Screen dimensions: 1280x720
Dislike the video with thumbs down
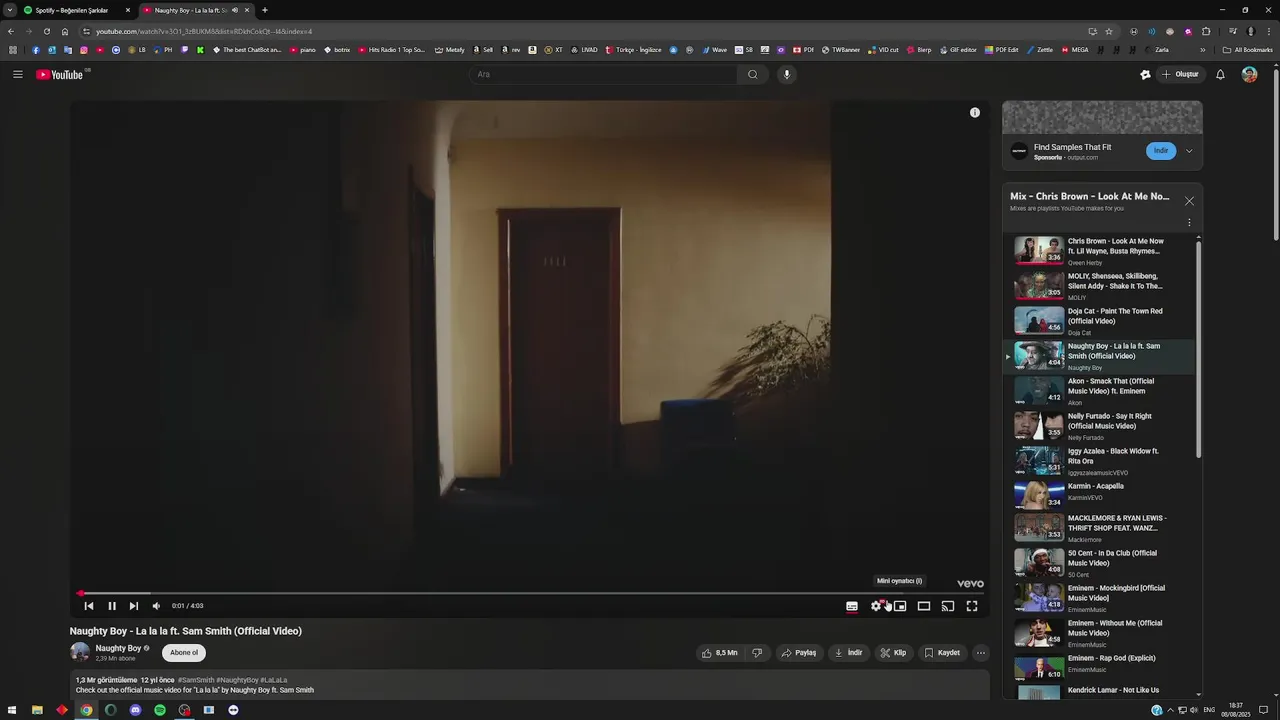(757, 653)
